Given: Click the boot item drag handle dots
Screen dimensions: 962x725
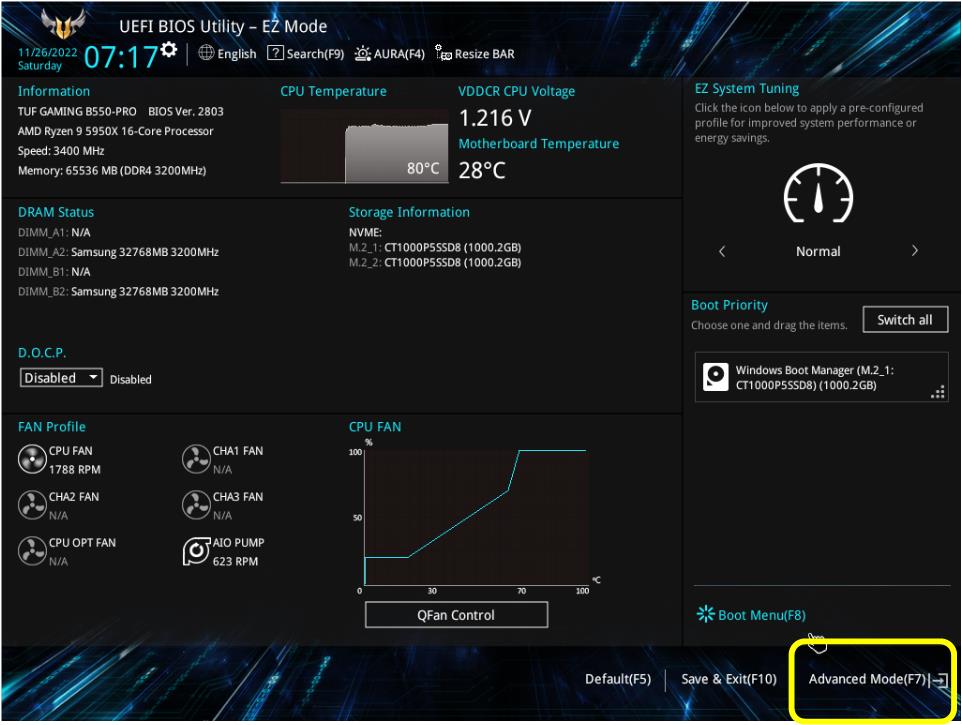Looking at the screenshot, I should (937, 393).
